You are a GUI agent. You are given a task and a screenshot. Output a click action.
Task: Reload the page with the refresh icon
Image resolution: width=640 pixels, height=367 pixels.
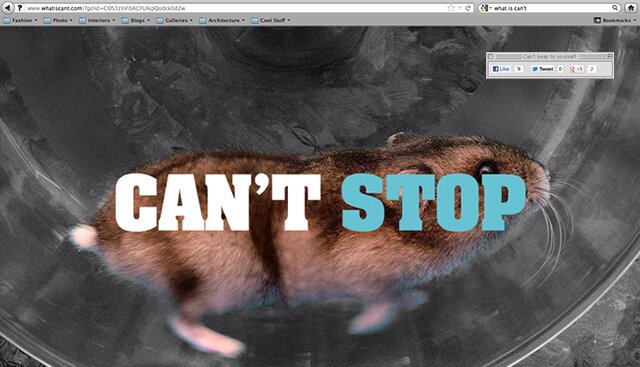pos(468,8)
